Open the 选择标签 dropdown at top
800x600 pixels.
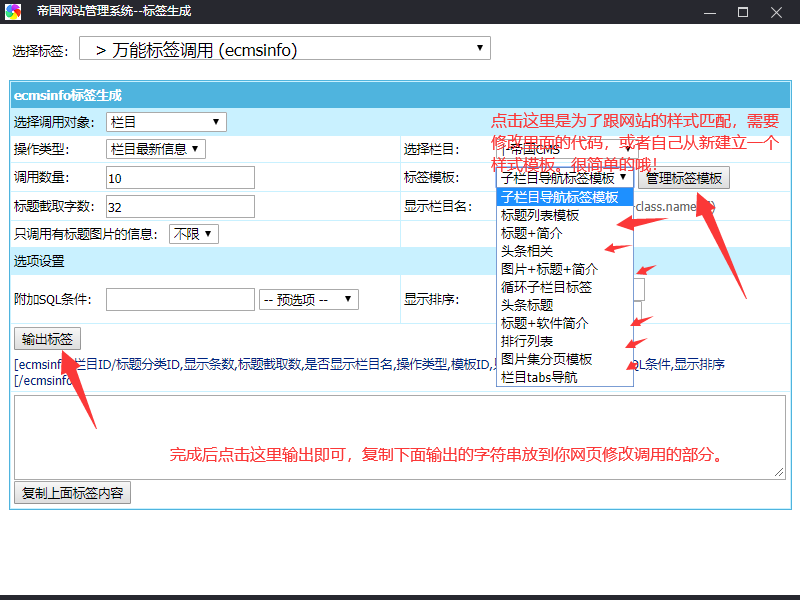coord(285,49)
